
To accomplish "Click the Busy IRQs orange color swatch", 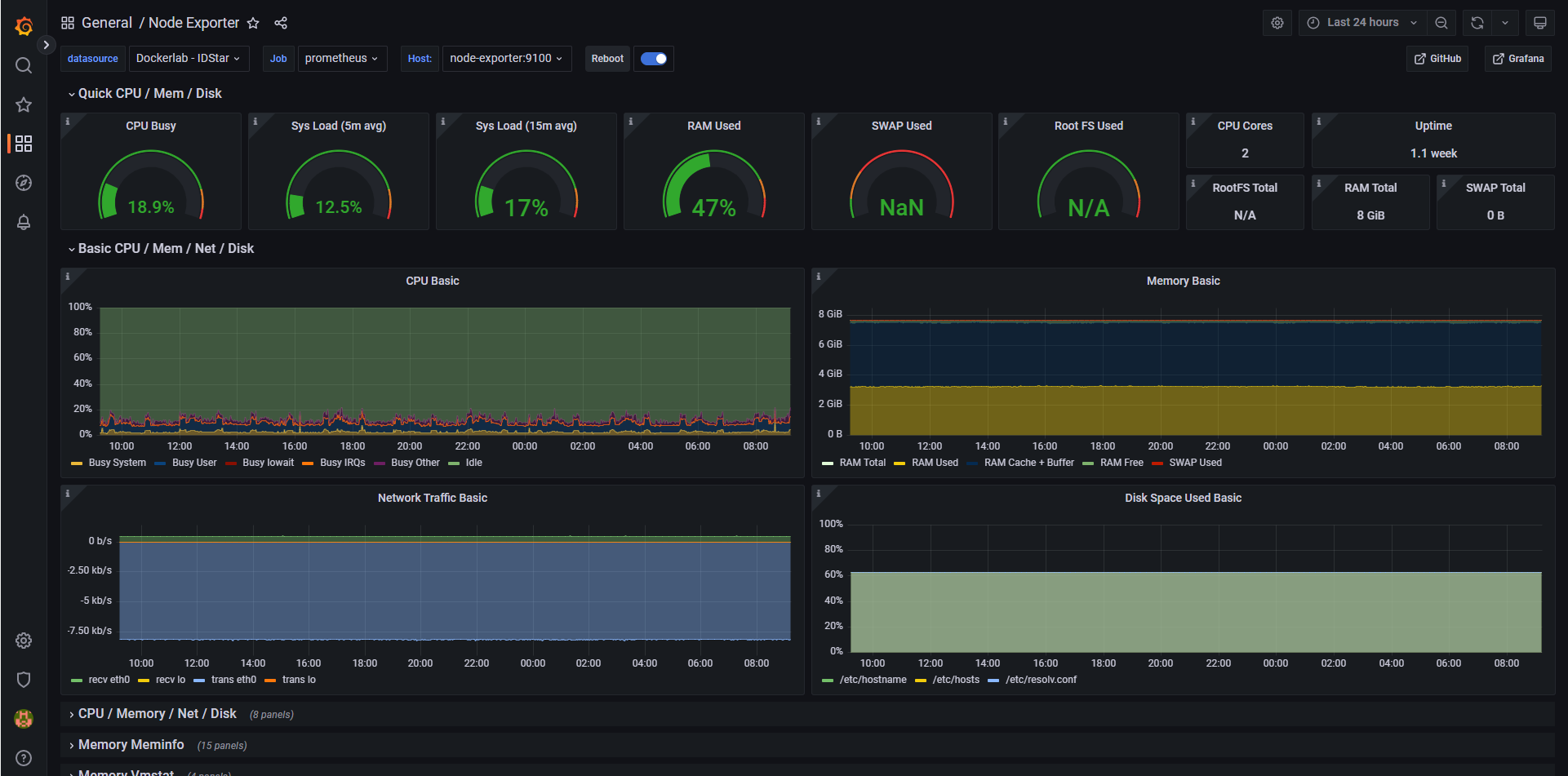I will click(x=308, y=463).
